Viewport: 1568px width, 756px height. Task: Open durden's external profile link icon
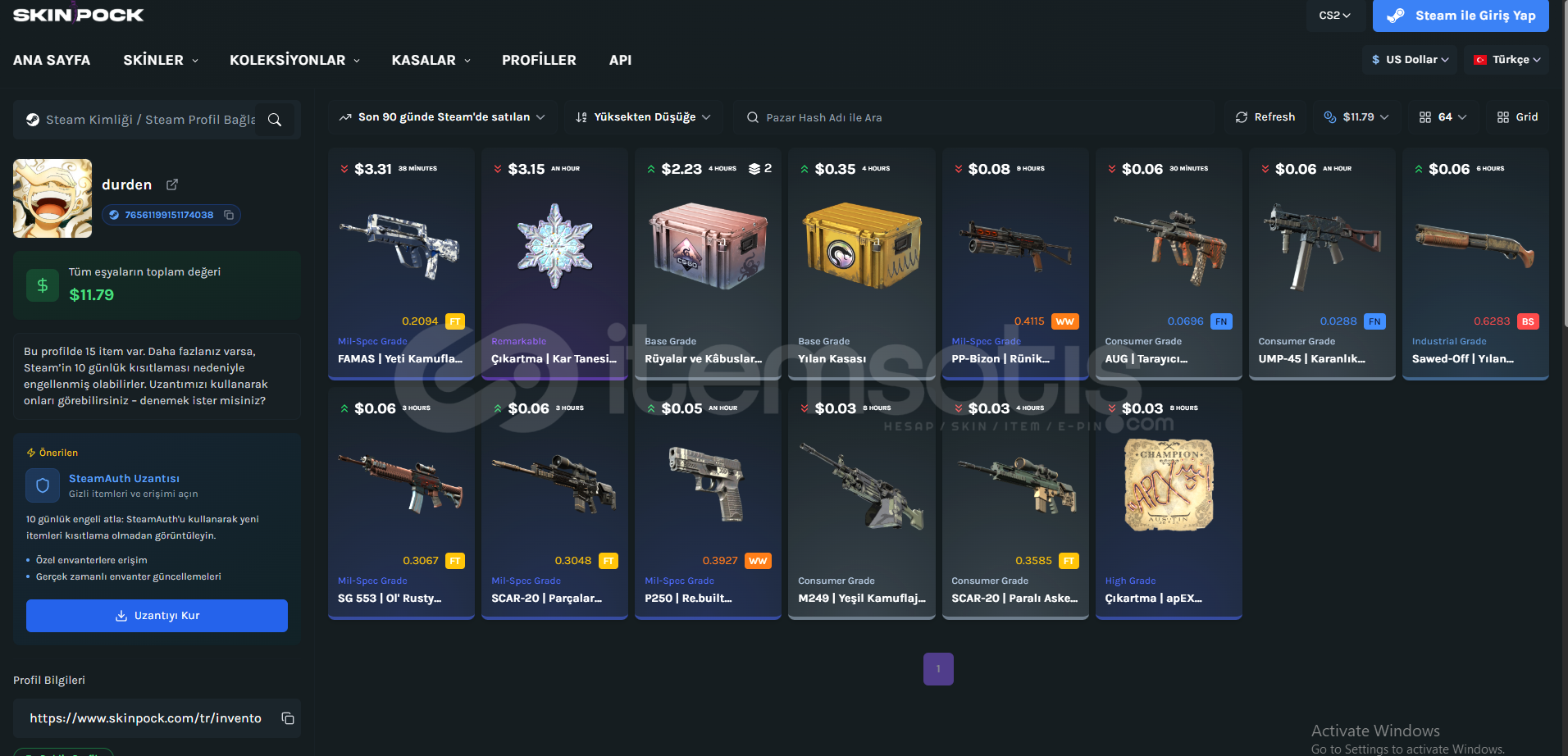pos(172,184)
